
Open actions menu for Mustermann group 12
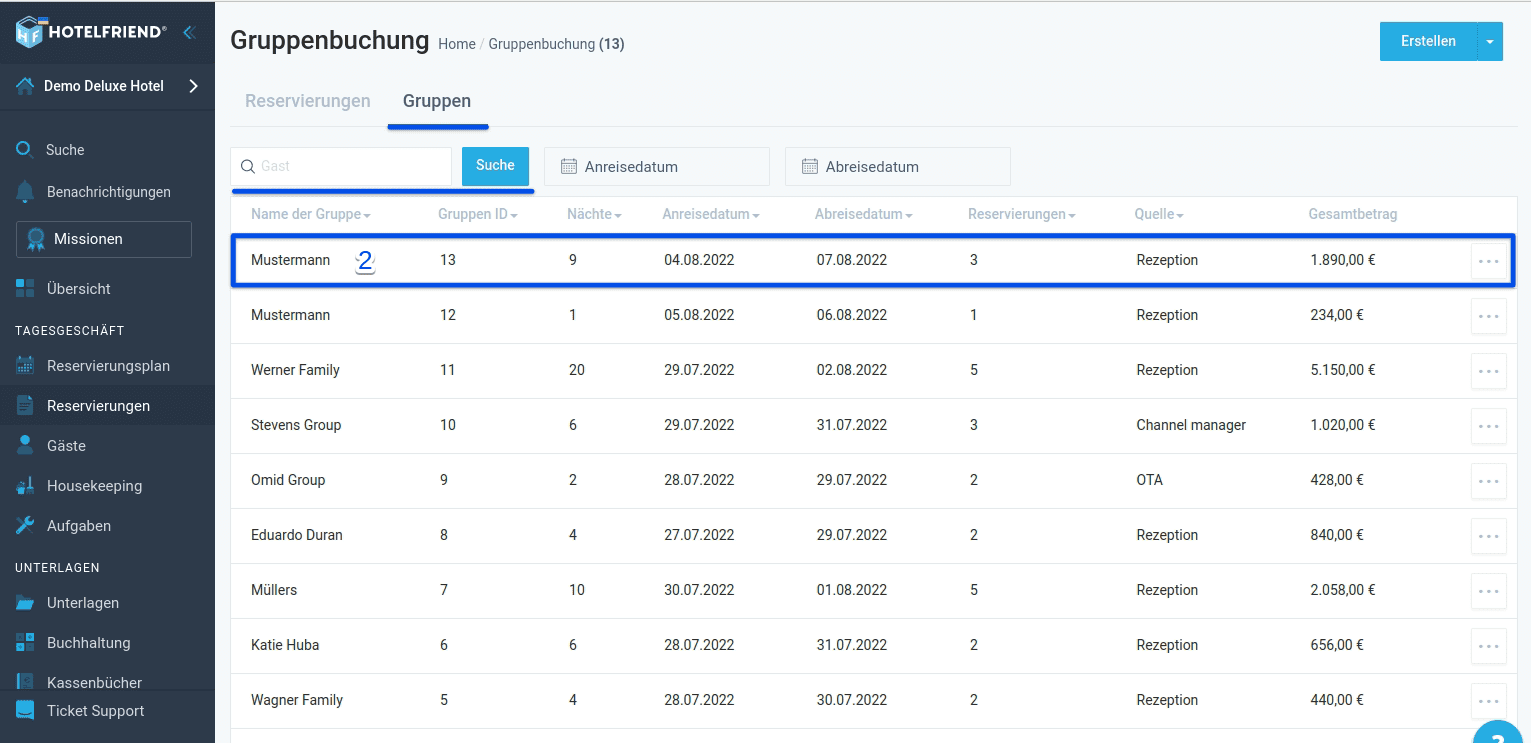tap(1488, 316)
